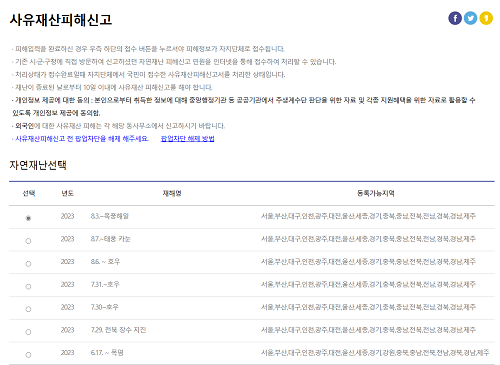Click the 외국인 사유재산 피해 notice line

(119, 126)
